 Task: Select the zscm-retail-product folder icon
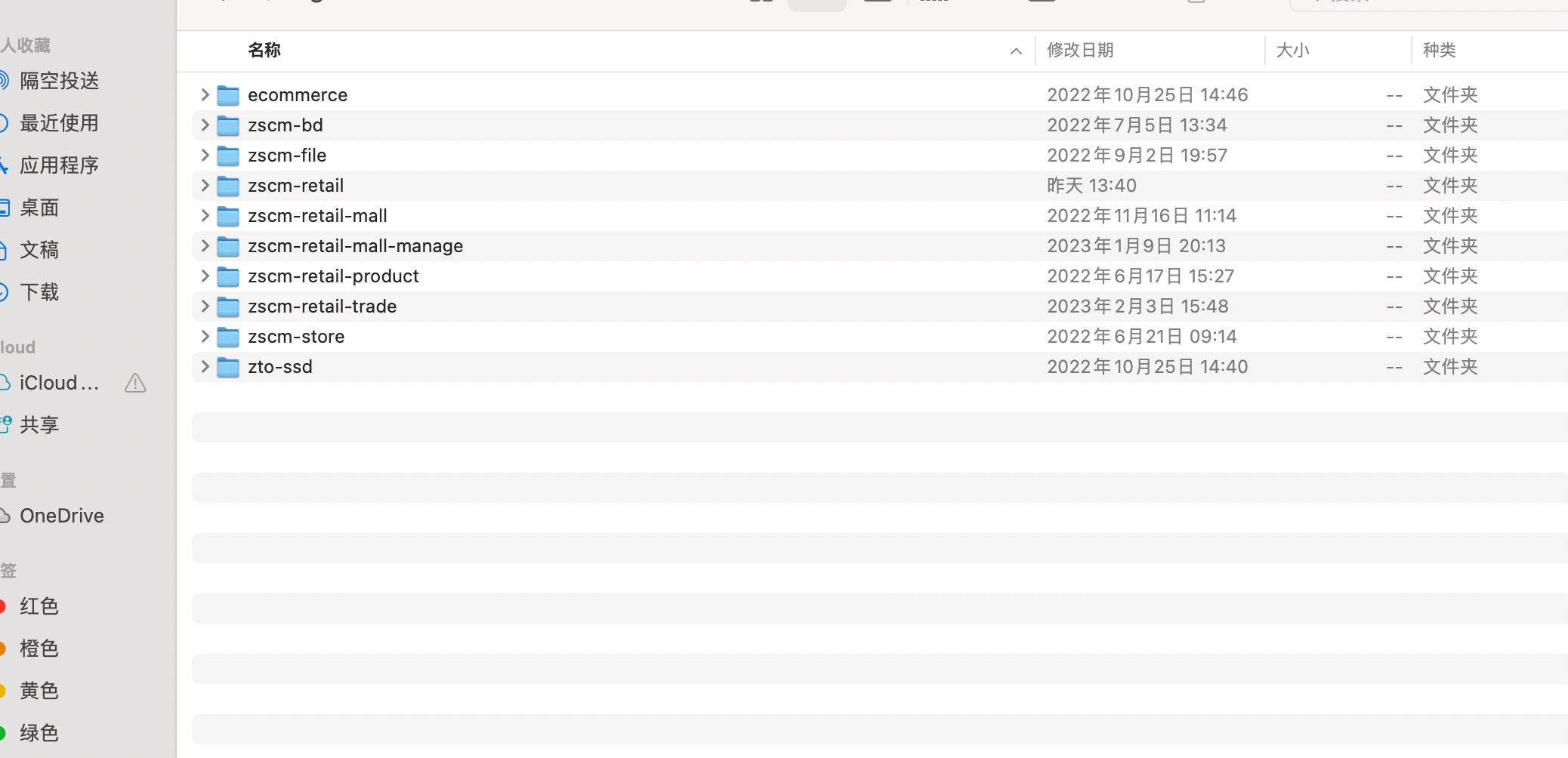[228, 276]
